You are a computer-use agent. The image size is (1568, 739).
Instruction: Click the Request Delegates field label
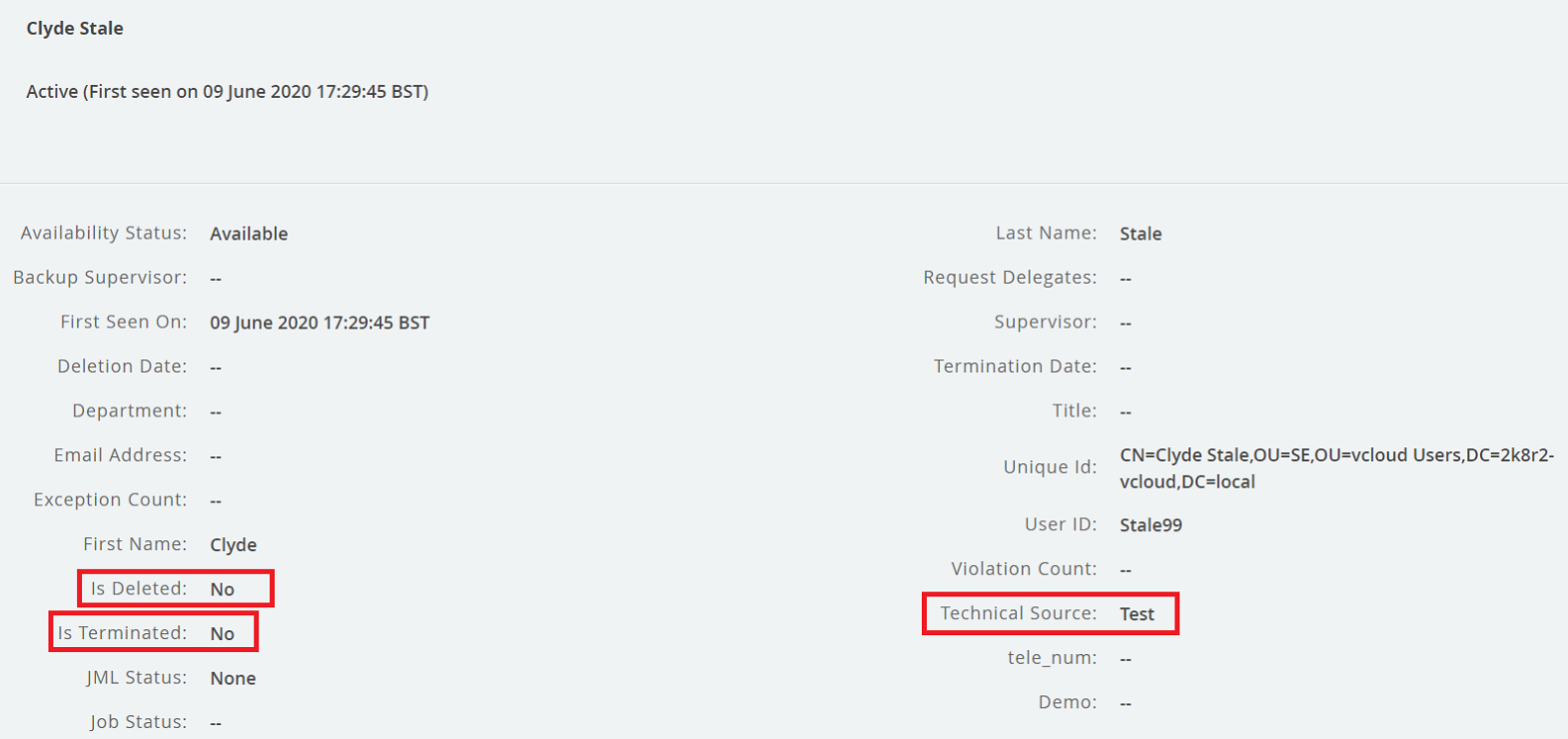pyautogui.click(x=1010, y=278)
